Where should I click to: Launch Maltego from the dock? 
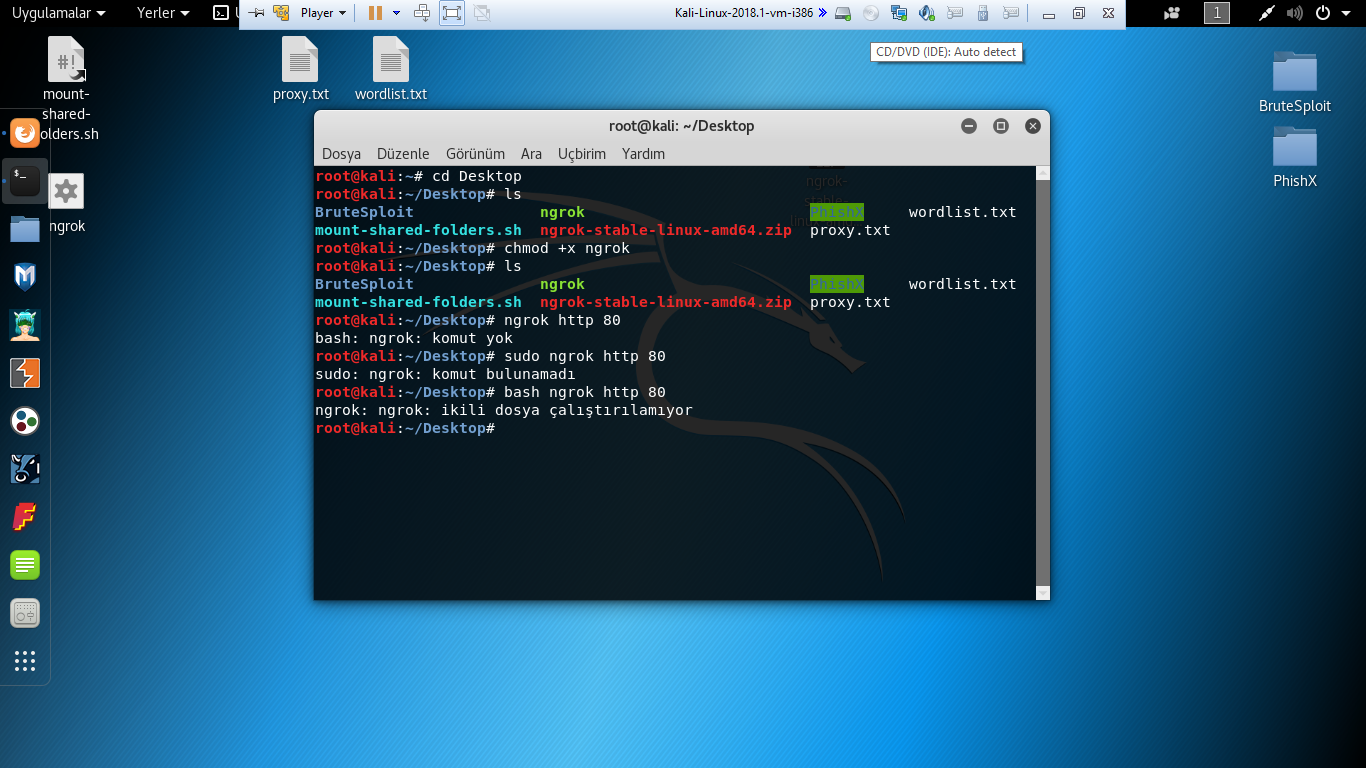25,421
